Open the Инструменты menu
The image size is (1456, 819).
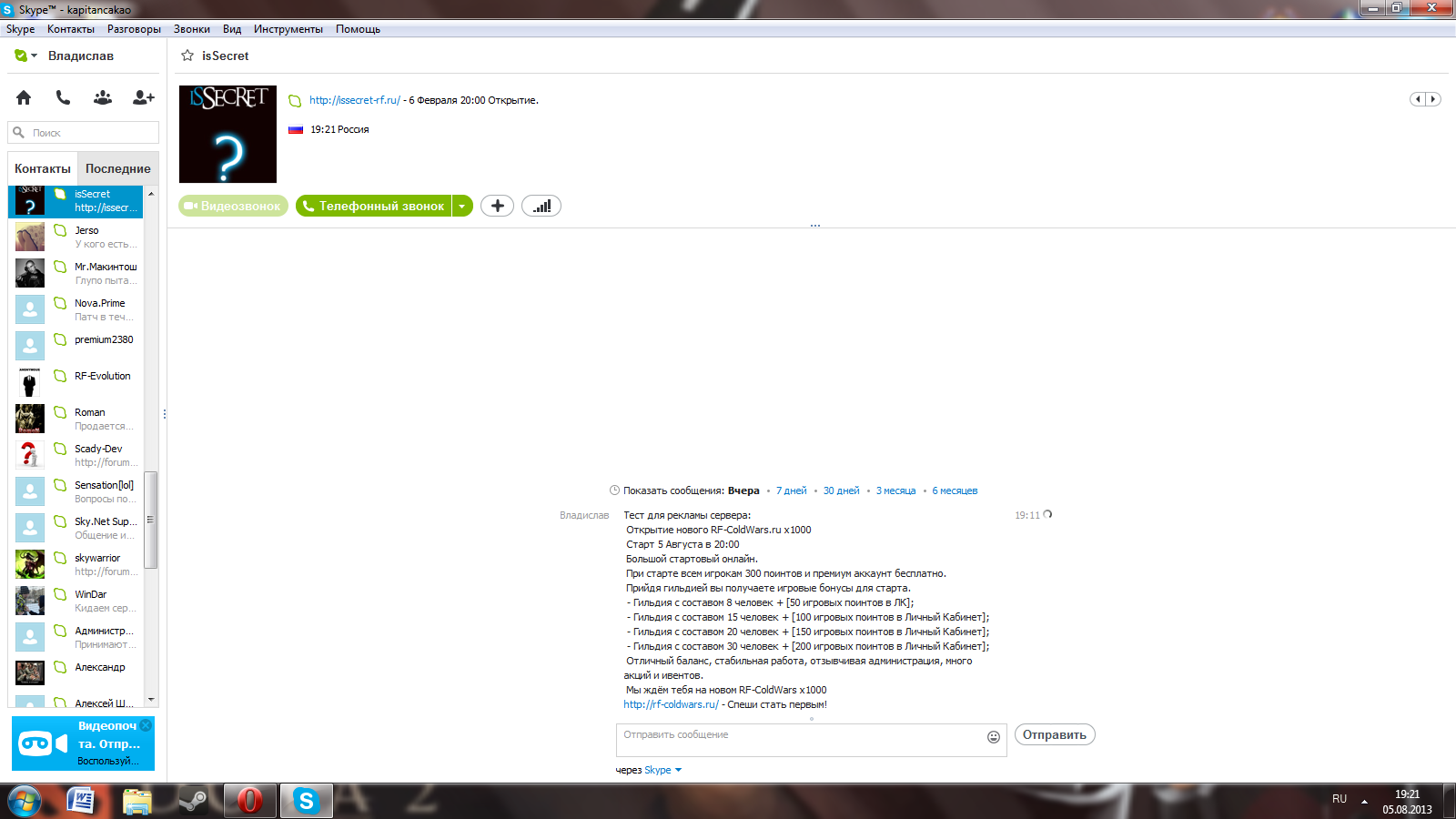288,29
